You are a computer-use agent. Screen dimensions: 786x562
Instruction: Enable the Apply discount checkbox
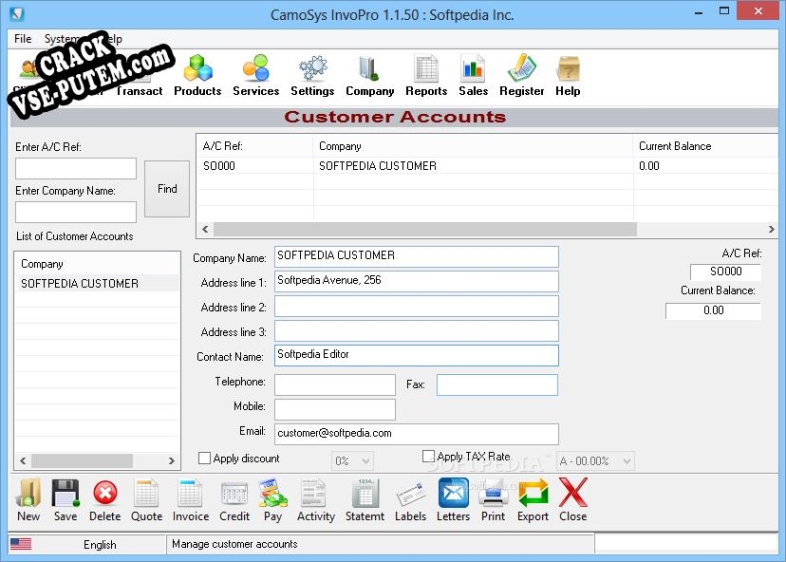(205, 458)
